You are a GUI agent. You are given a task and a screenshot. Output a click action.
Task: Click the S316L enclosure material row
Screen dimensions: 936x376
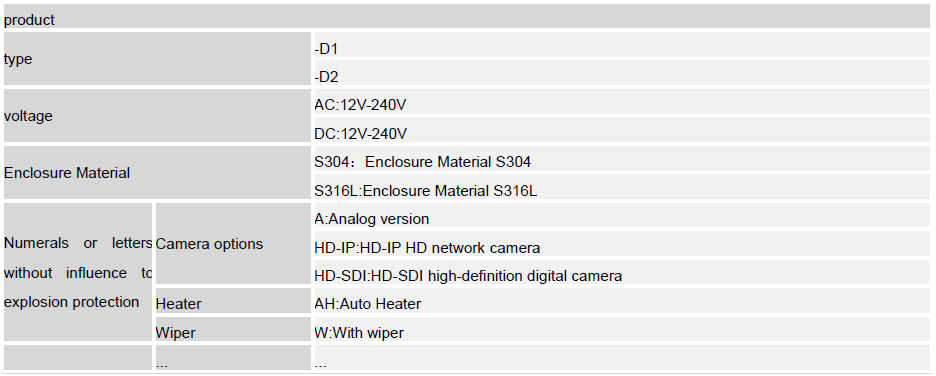point(621,186)
